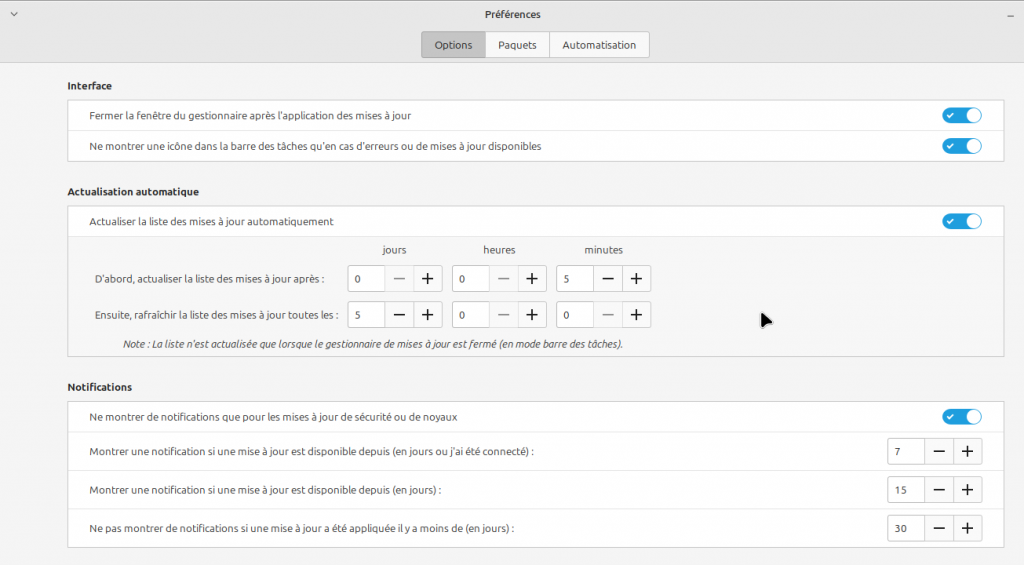
Task: Increase initial refresh delay minutes with plus
Action: 636,278
